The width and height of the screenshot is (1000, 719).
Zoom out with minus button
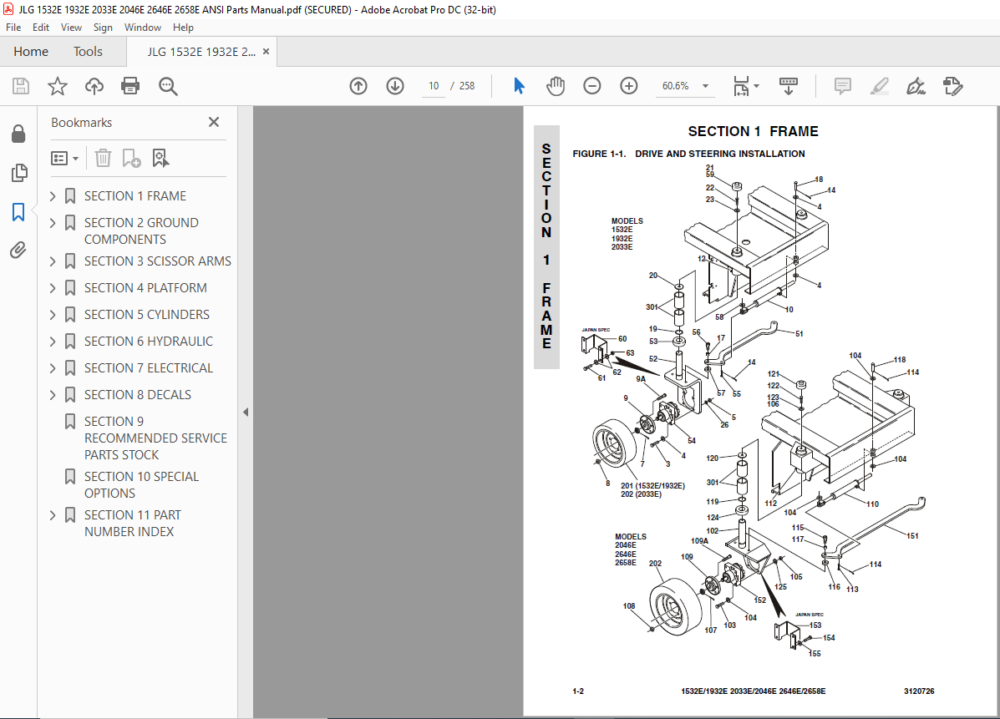tap(592, 86)
